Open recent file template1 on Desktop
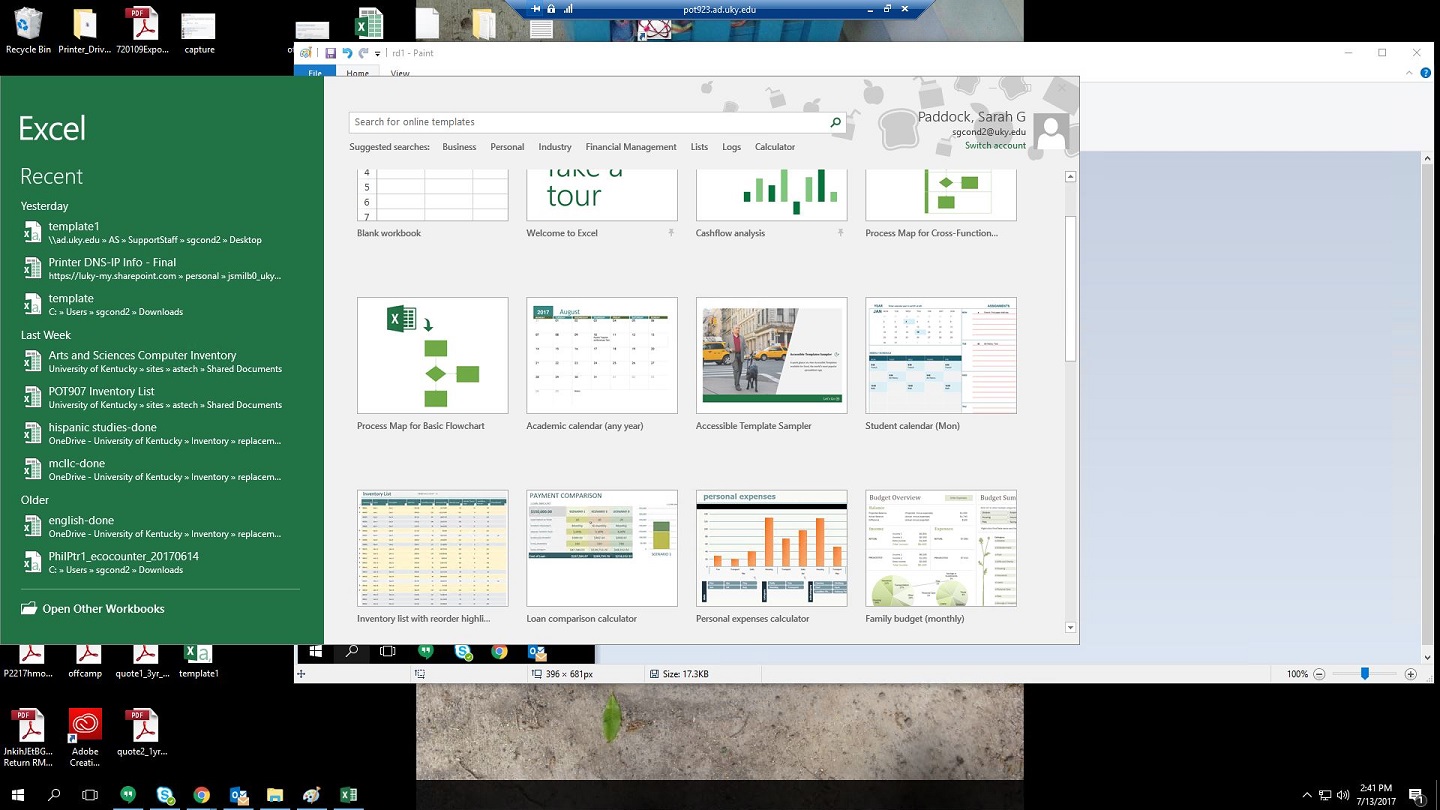Image resolution: width=1440 pixels, height=810 pixels. pos(160,233)
